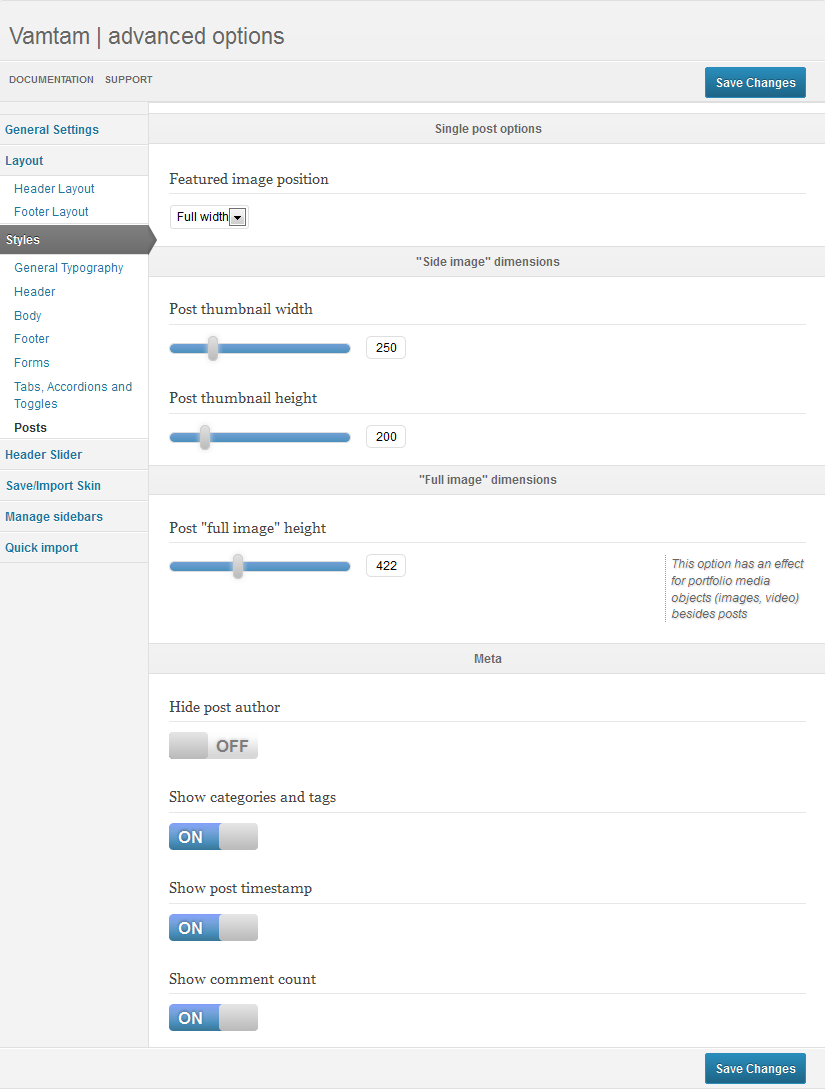The width and height of the screenshot is (825, 1089).
Task: Click the full image height slider handle
Action: point(238,566)
